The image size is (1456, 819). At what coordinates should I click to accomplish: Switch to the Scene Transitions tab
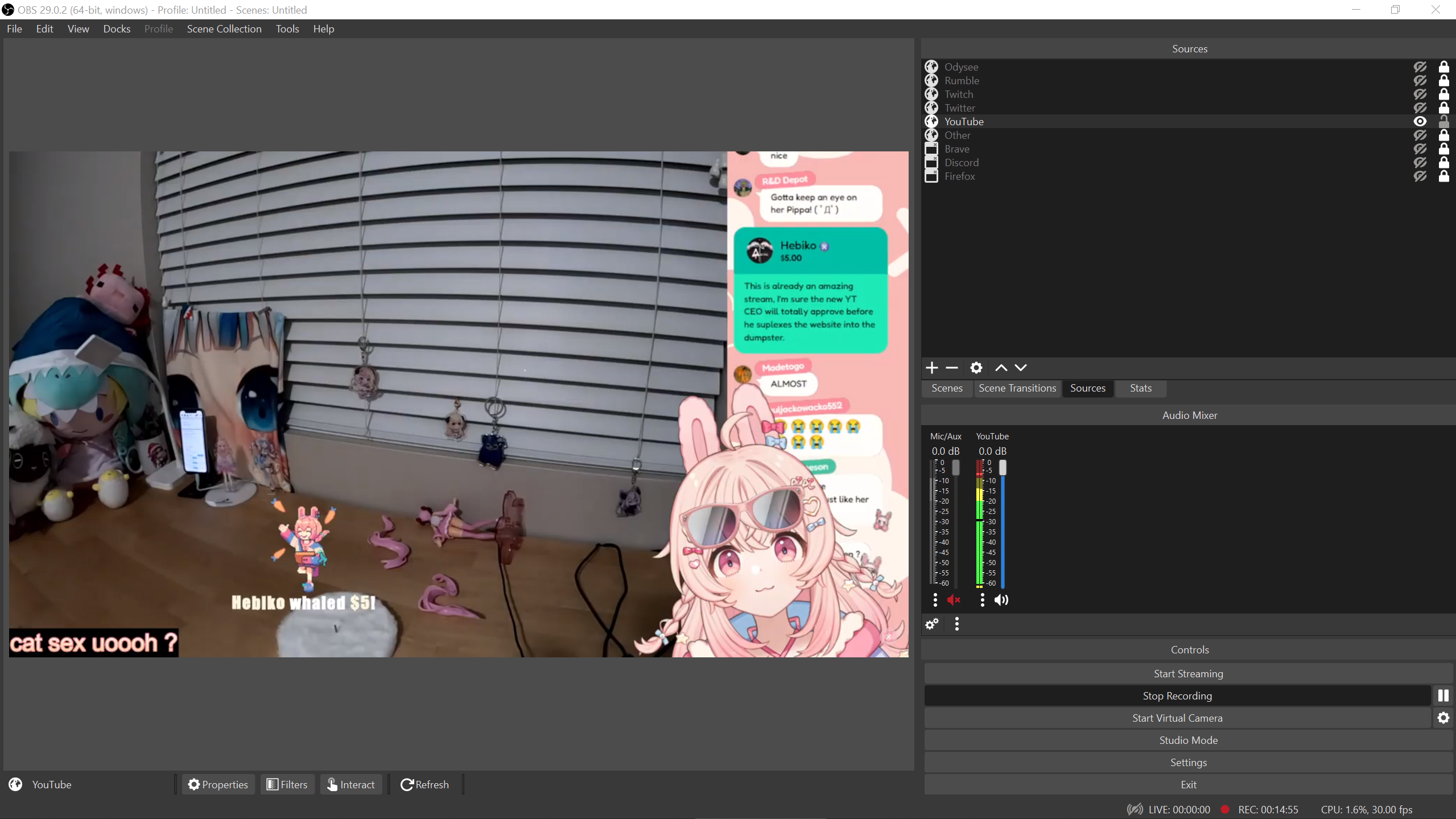(1017, 388)
